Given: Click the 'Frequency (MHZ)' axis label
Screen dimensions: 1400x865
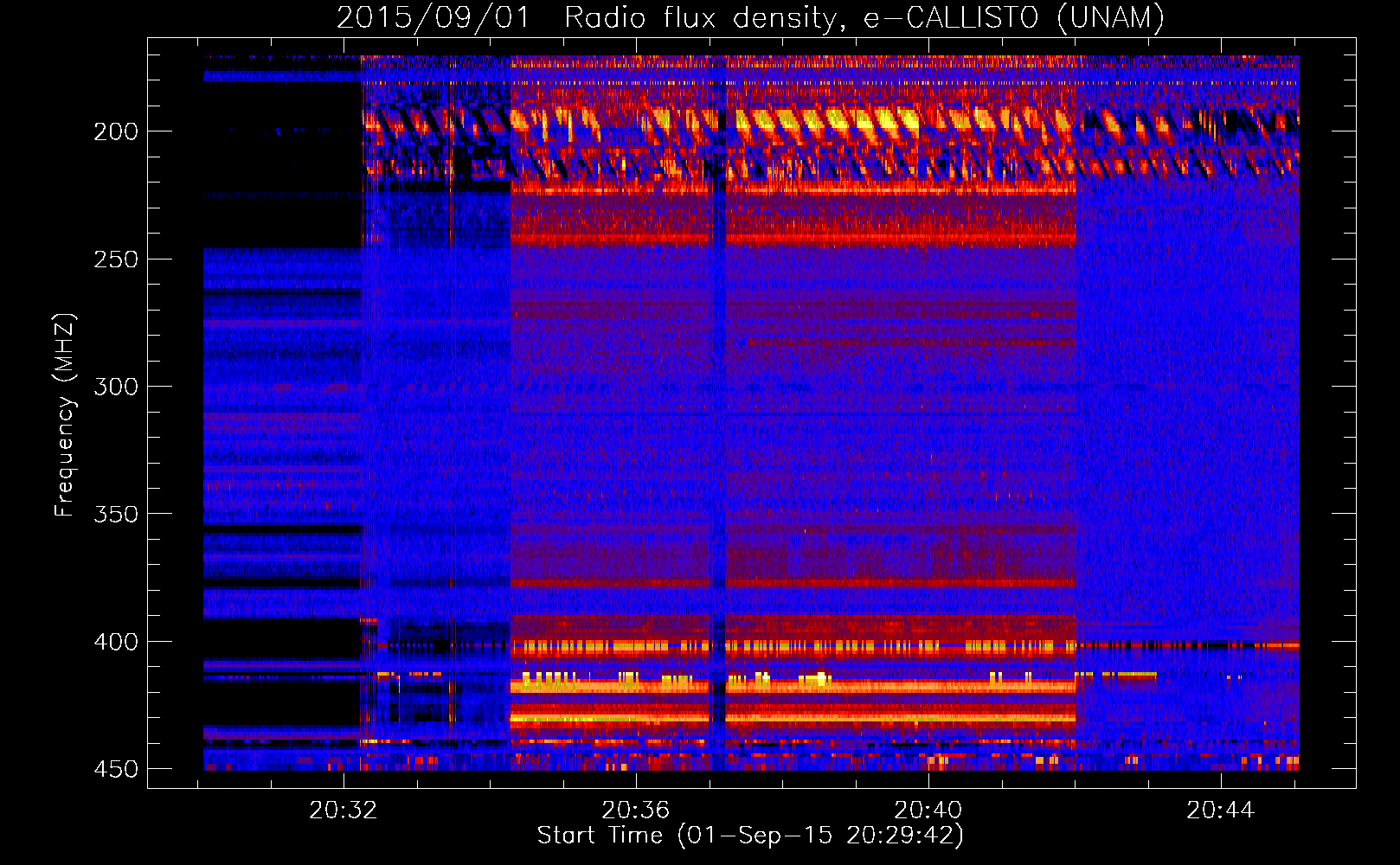Looking at the screenshot, I should pyautogui.click(x=65, y=415).
